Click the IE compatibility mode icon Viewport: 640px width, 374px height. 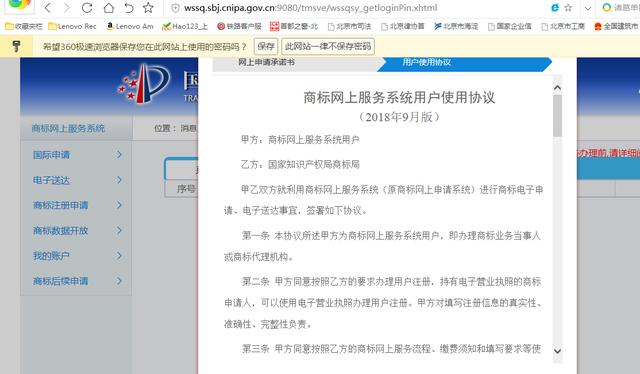[555, 7]
